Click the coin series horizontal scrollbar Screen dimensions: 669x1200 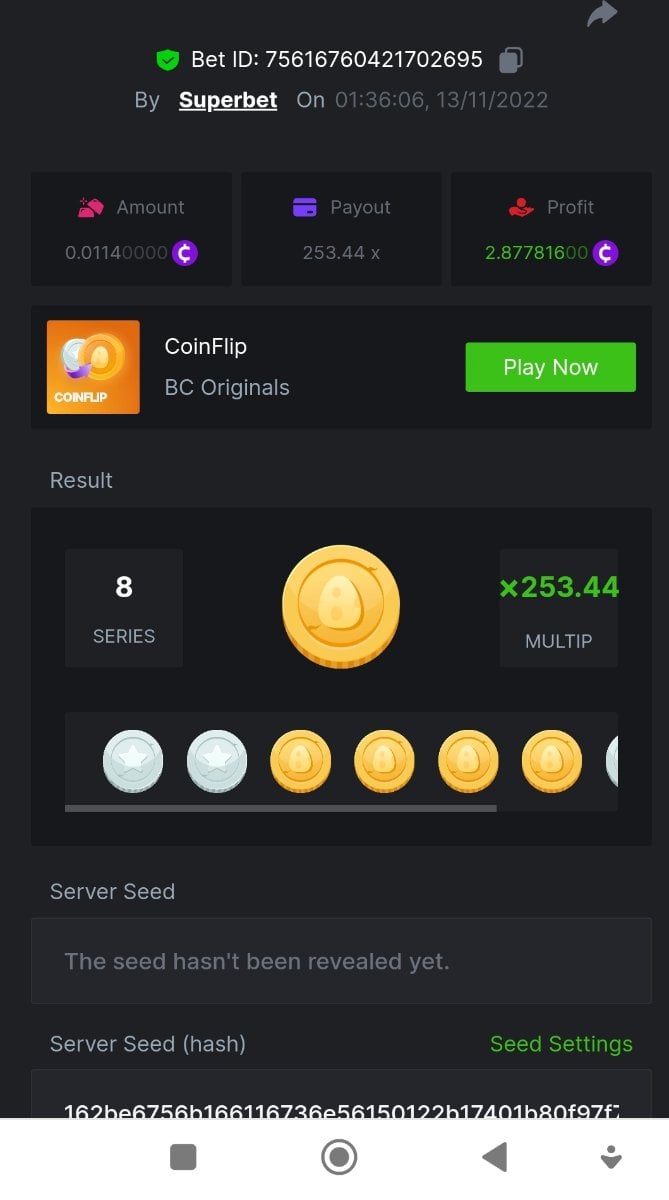(x=280, y=807)
